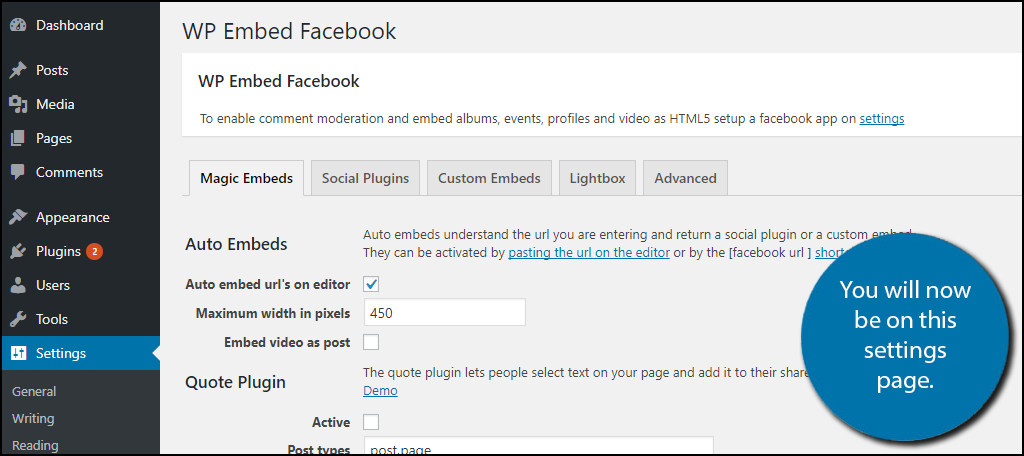Open Writing settings submenu
1024x456 pixels.
tap(33, 418)
